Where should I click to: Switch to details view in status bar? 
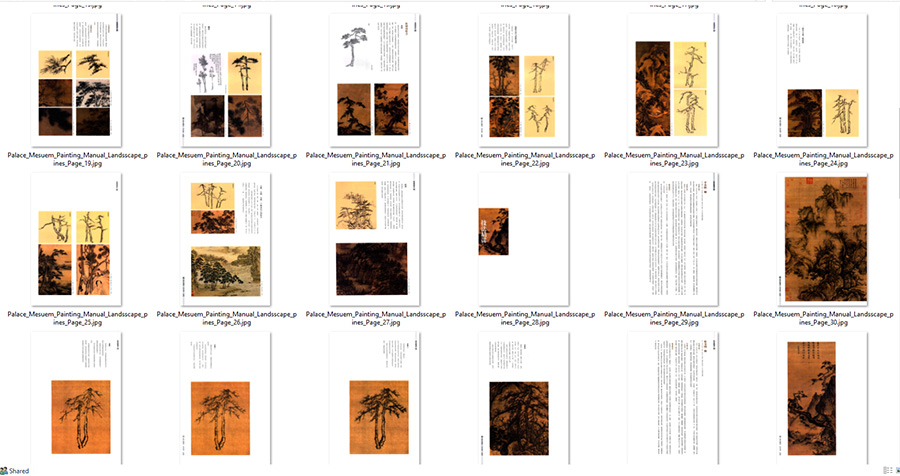pyautogui.click(x=888, y=471)
